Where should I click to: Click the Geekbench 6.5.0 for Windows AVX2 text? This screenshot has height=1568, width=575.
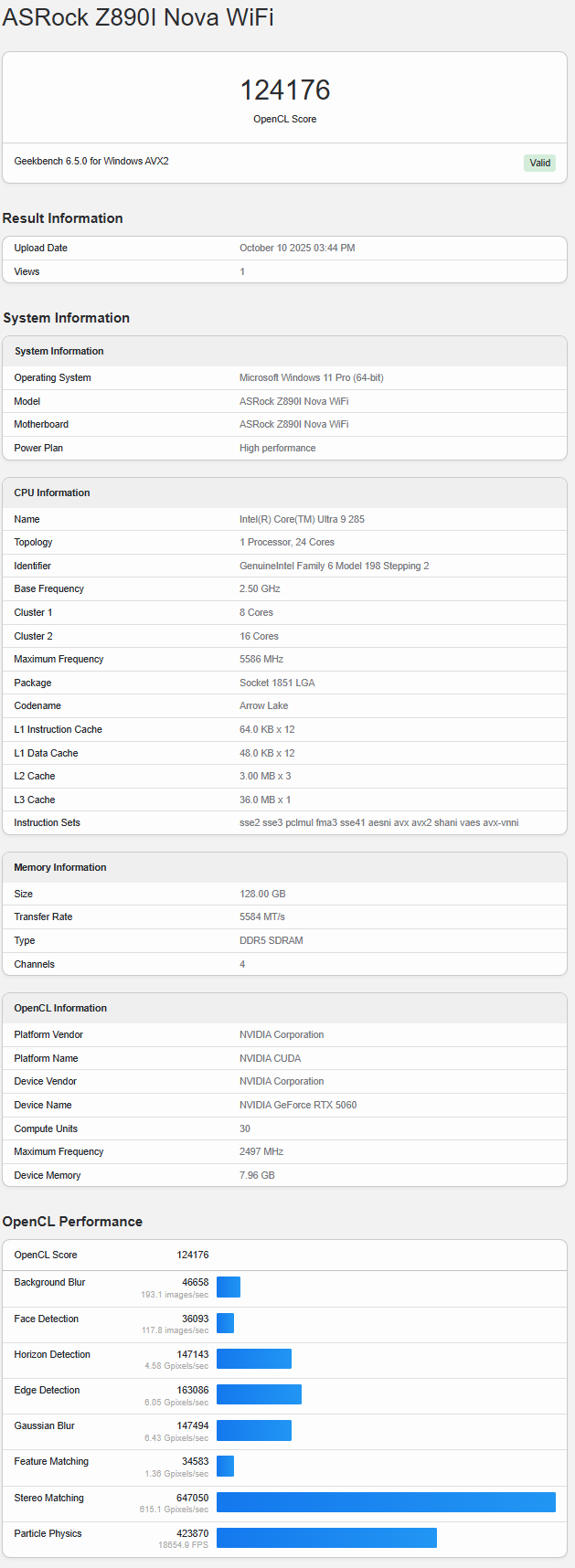tap(91, 161)
